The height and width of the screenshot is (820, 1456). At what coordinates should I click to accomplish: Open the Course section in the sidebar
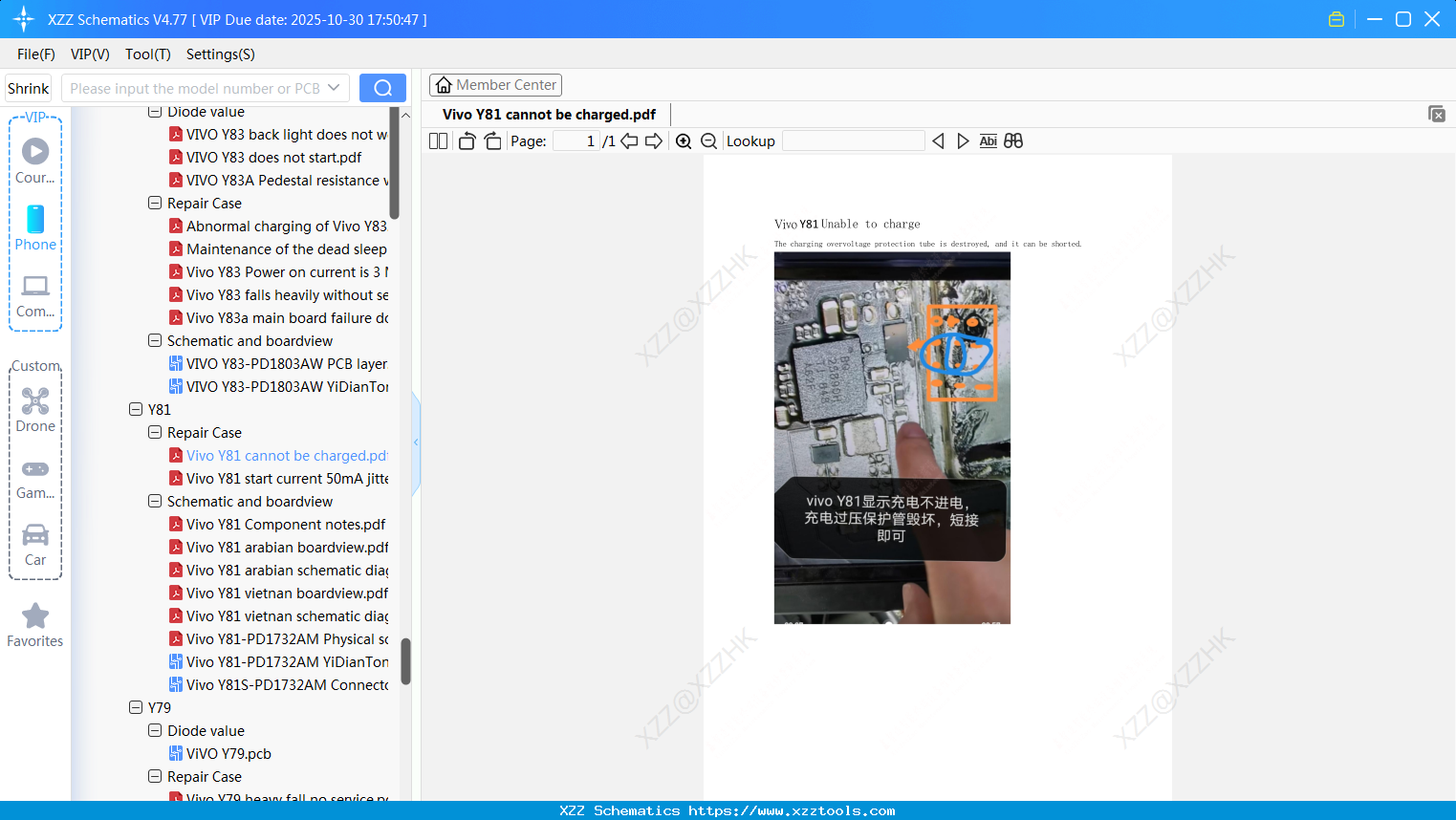(x=35, y=161)
